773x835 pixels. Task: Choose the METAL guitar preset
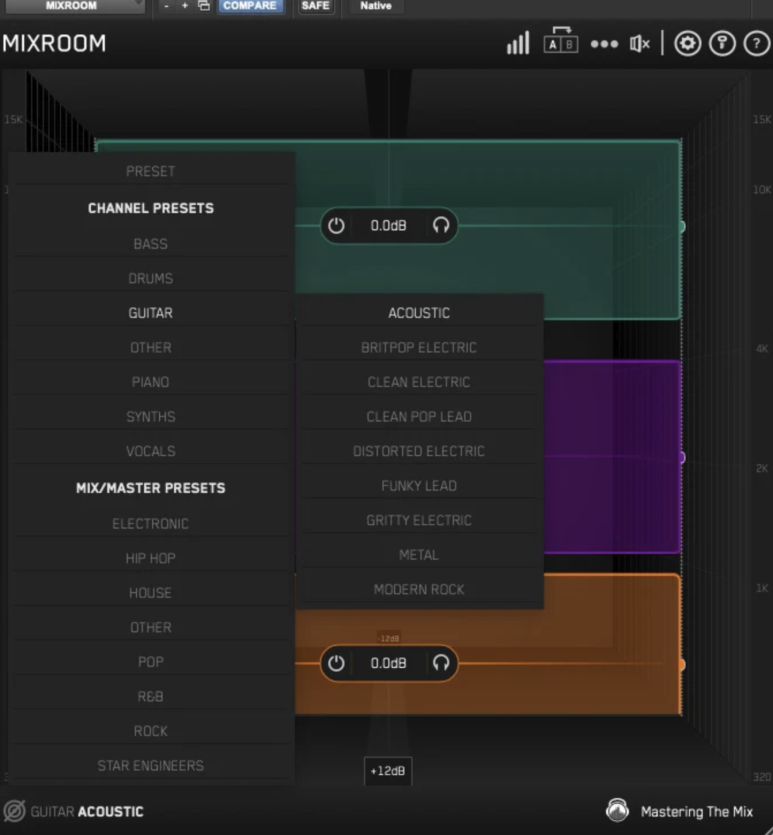419,555
